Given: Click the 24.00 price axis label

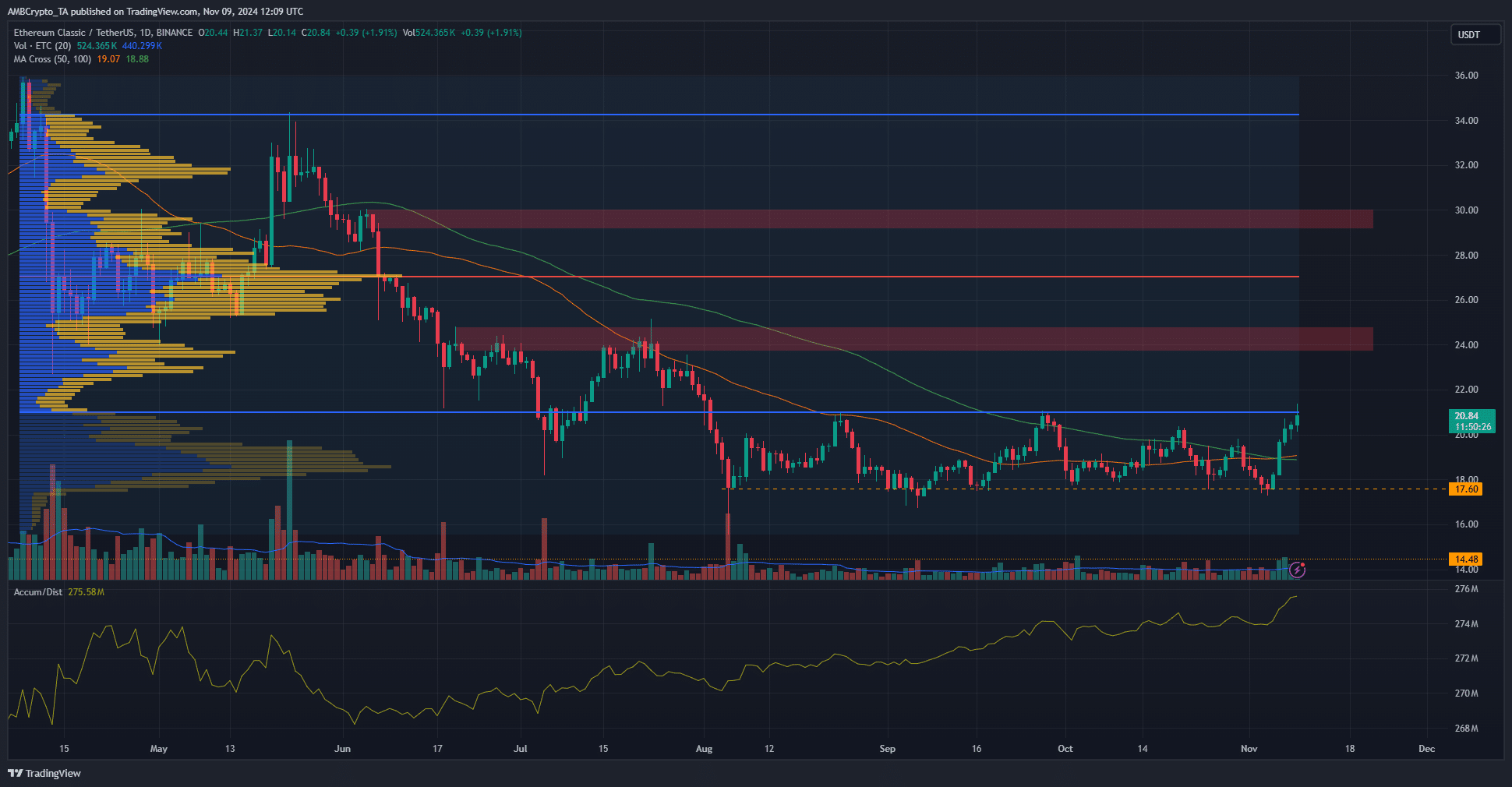Looking at the screenshot, I should (x=1466, y=345).
